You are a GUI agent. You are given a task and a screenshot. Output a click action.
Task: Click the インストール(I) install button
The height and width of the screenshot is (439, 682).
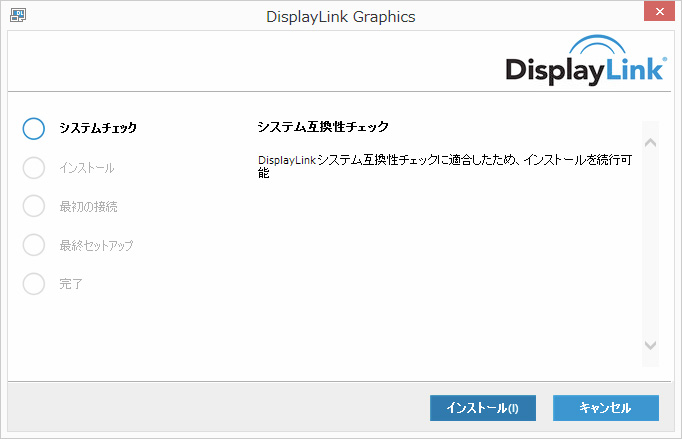coord(483,408)
